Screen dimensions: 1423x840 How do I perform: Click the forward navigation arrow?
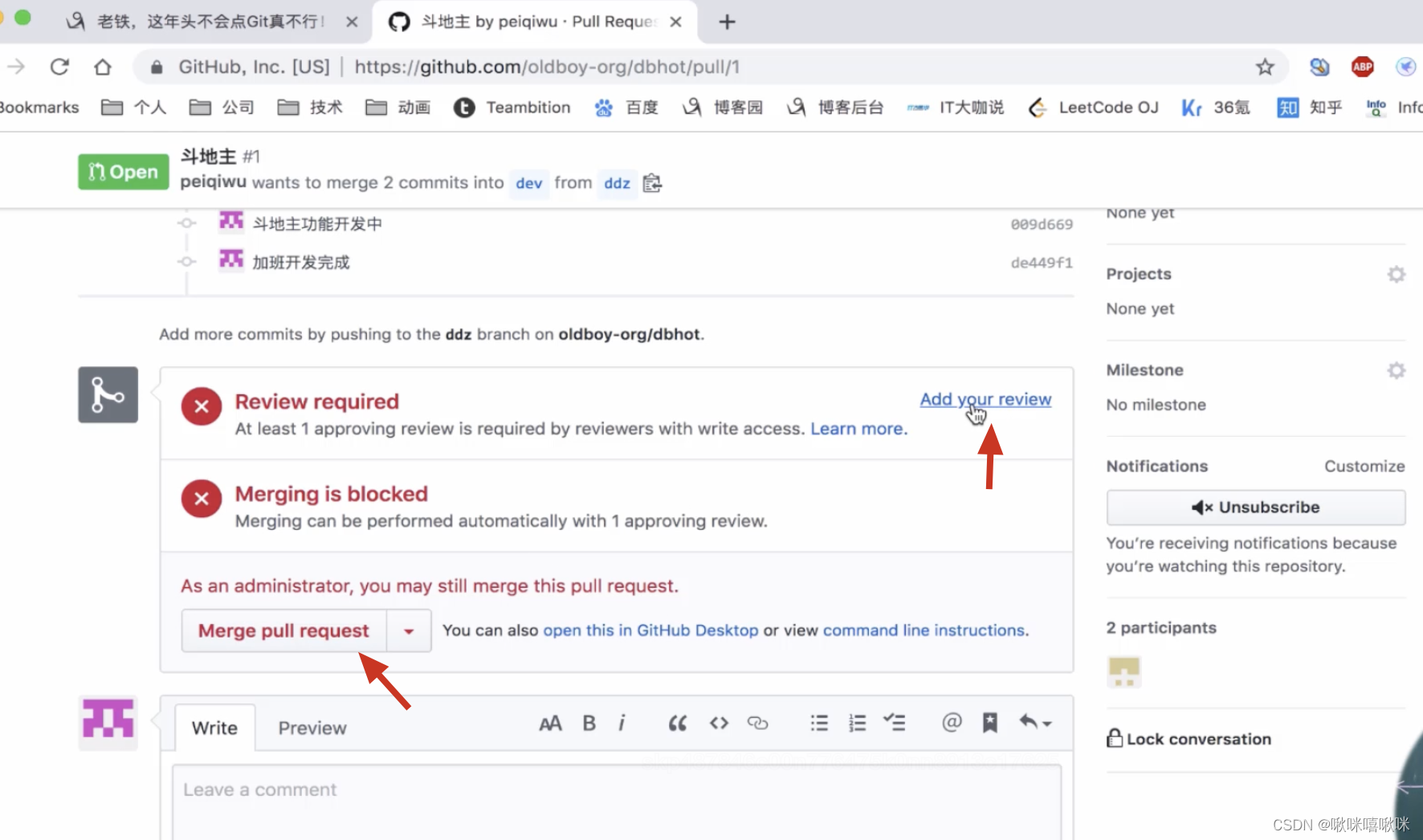click(x=16, y=67)
